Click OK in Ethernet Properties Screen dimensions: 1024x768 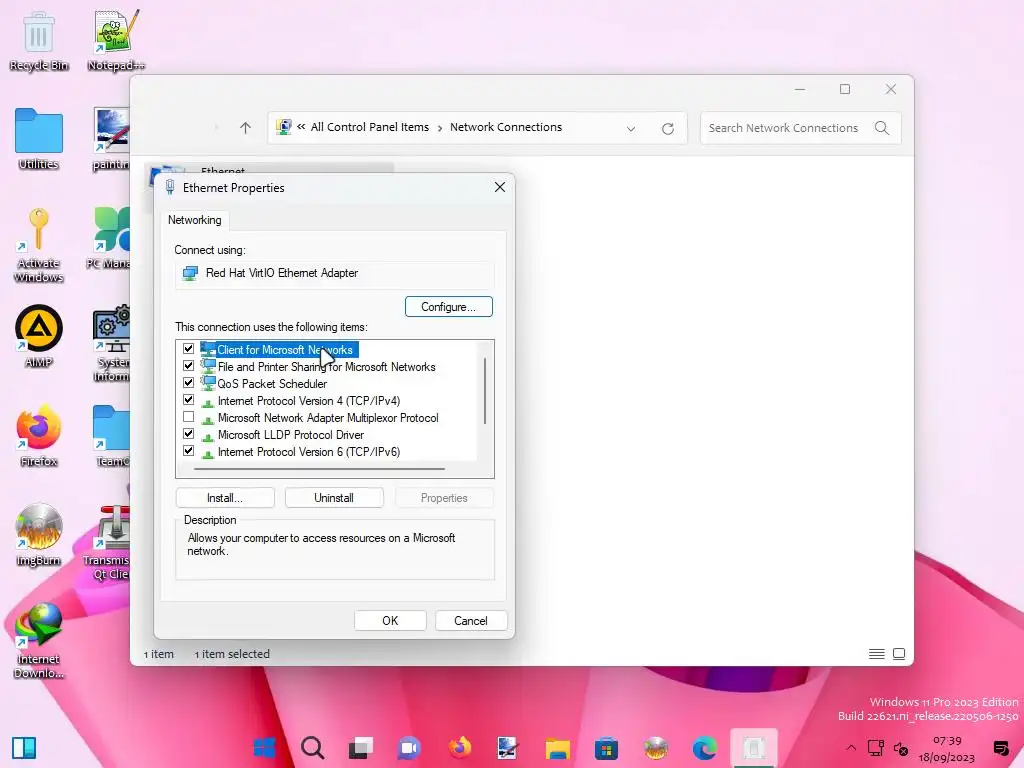click(x=390, y=620)
